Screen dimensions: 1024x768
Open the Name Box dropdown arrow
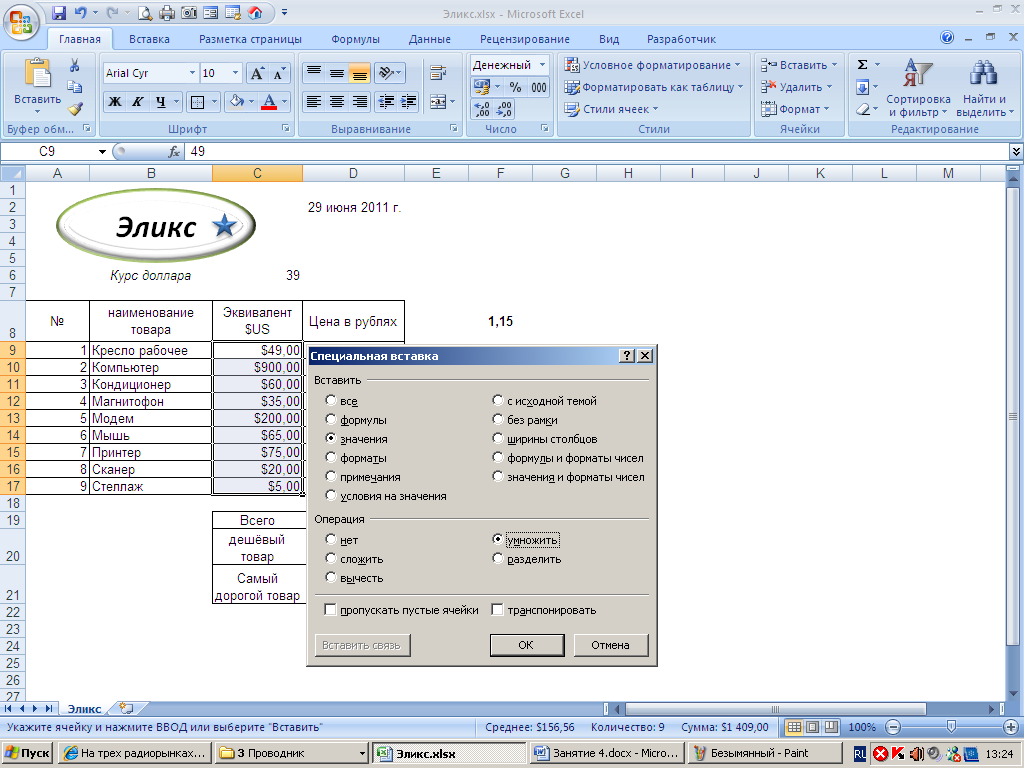click(103, 152)
